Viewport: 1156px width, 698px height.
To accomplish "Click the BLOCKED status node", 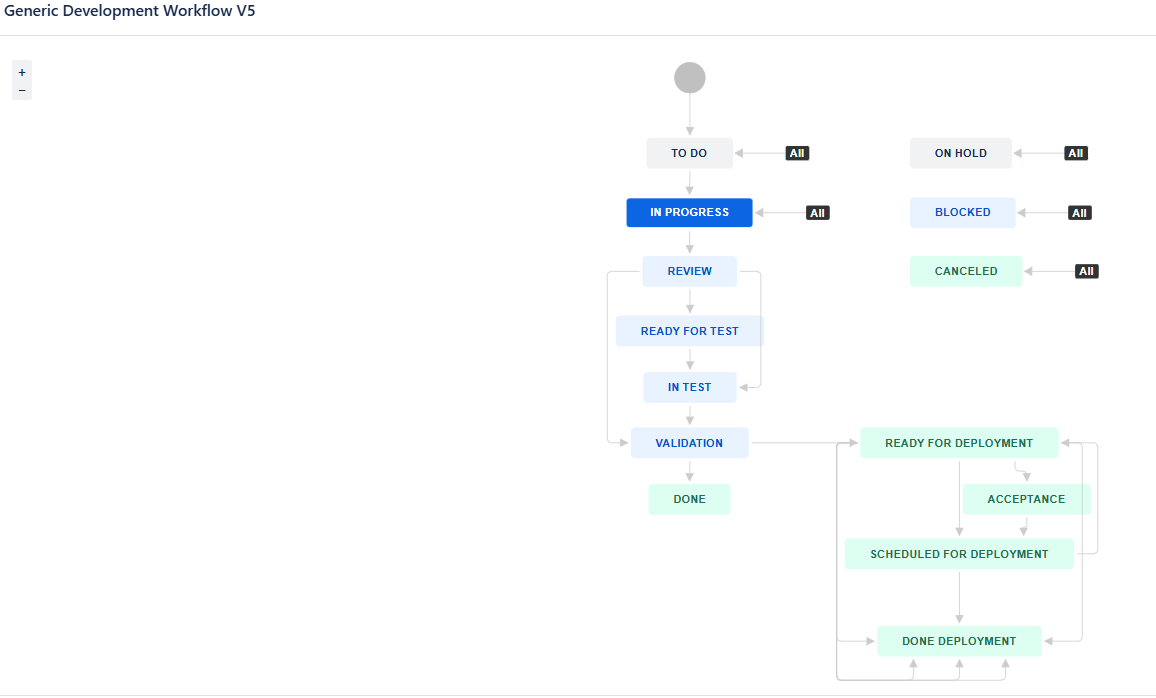I will [x=962, y=212].
